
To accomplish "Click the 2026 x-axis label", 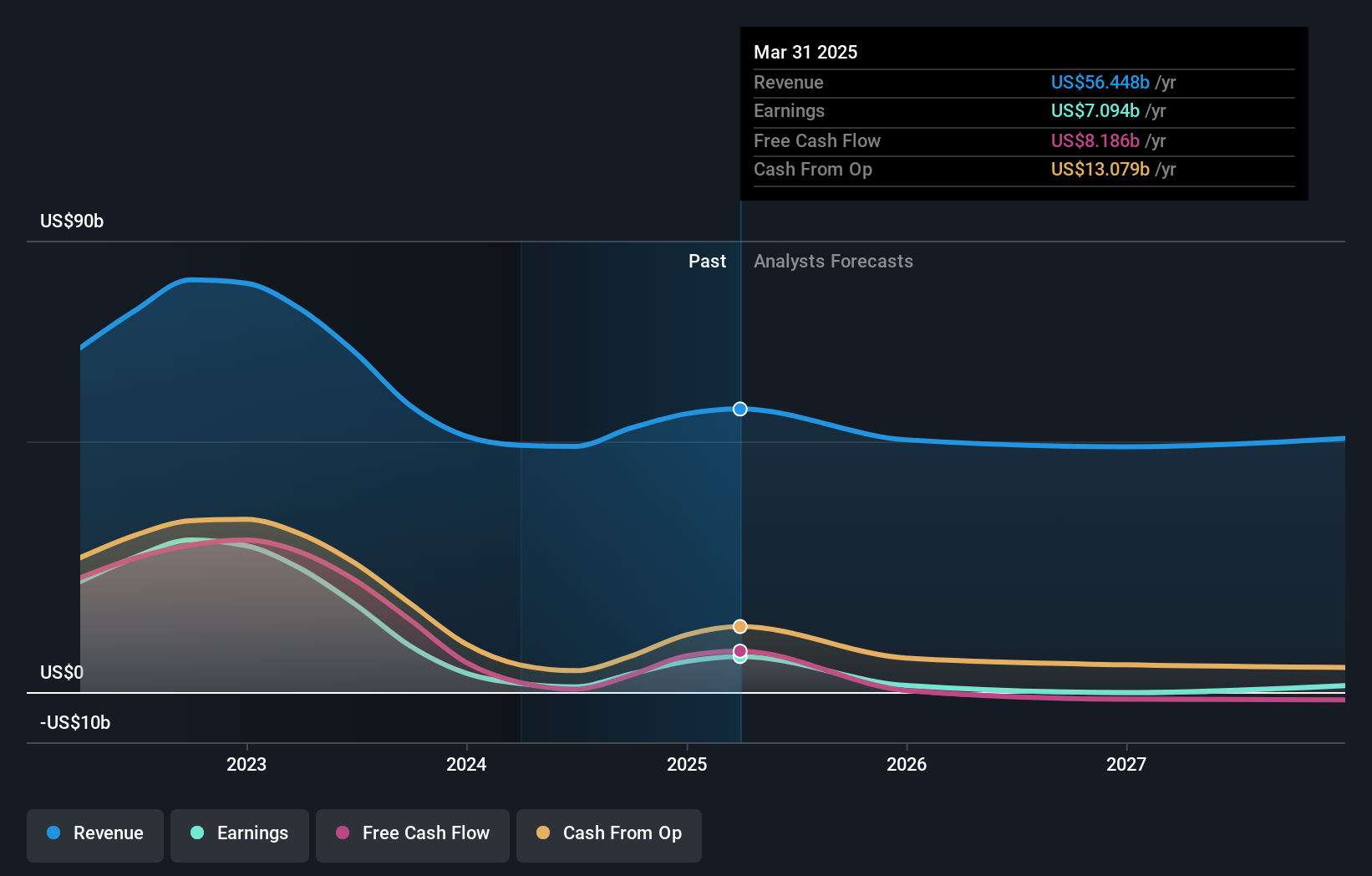I will (907, 764).
